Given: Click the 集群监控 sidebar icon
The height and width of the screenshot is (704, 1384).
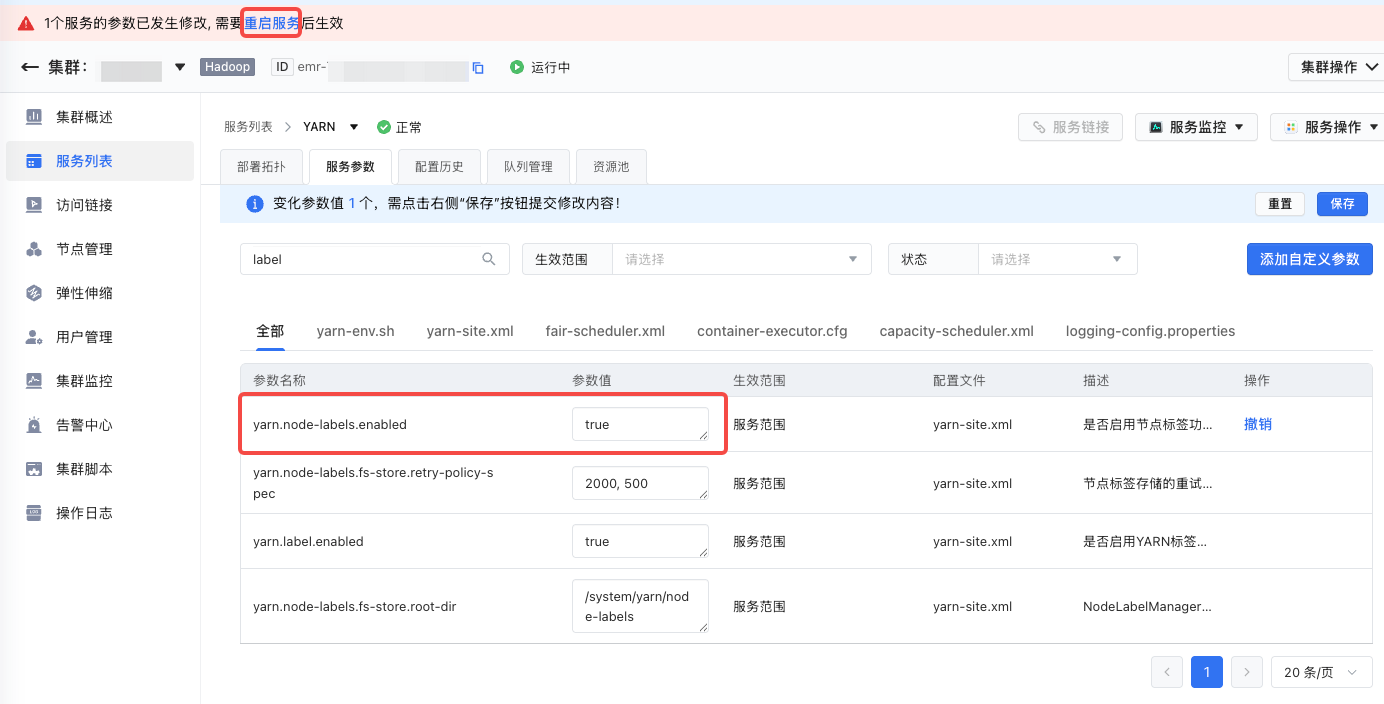Looking at the screenshot, I should [34, 381].
